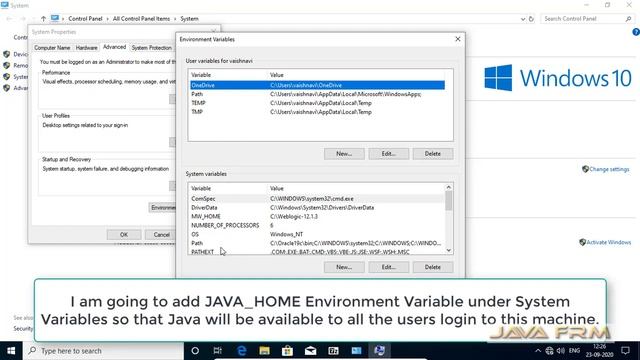This screenshot has height=360, width=640.
Task: Select the DriverData system variable
Action: click(x=317, y=208)
